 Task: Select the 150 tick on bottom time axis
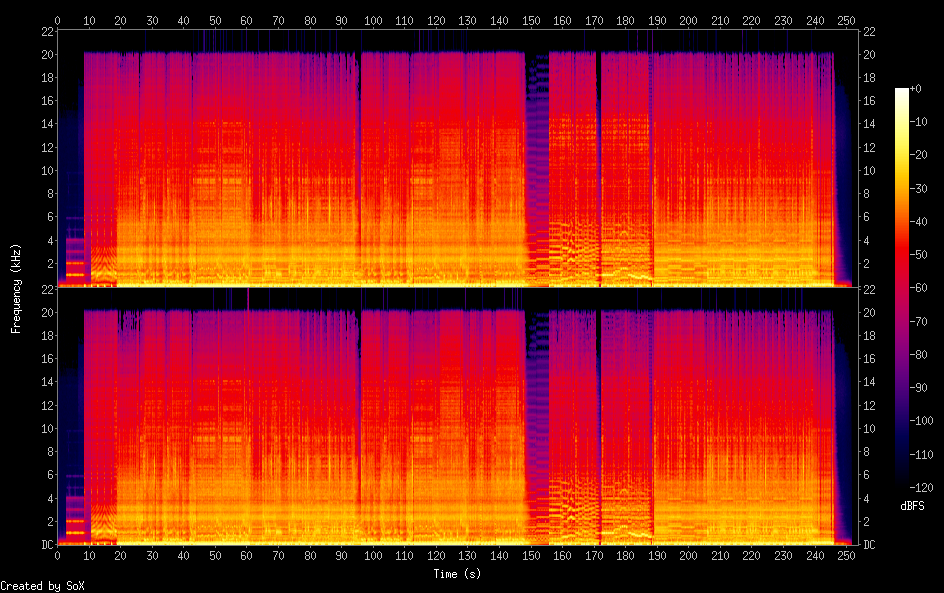(x=531, y=555)
